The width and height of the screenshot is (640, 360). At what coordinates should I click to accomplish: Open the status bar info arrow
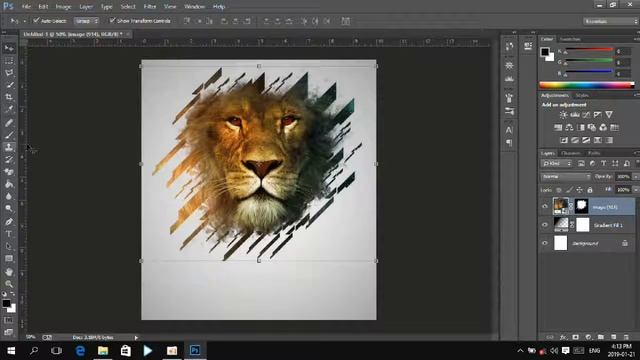[136, 338]
